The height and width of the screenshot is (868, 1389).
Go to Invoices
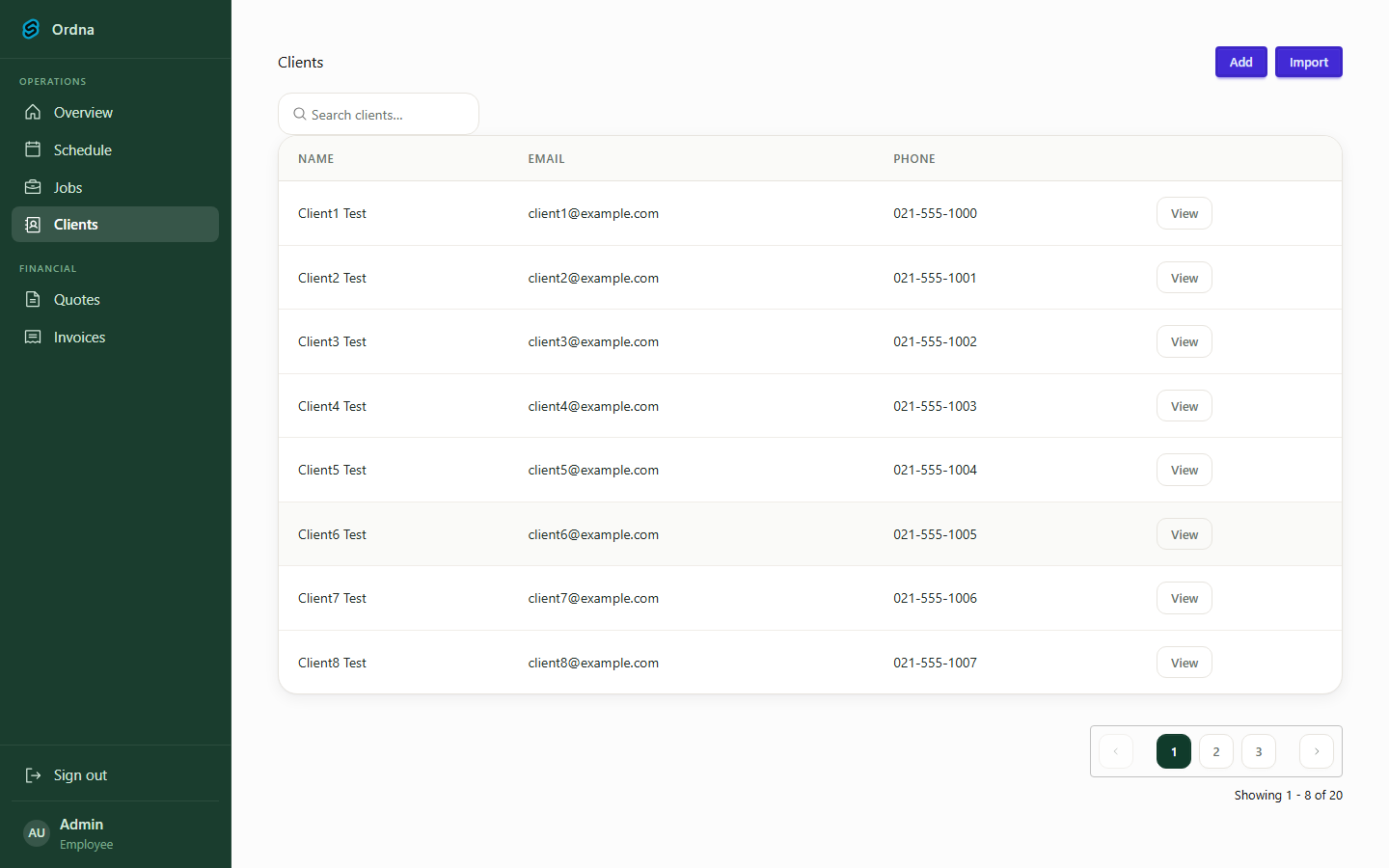115,338
